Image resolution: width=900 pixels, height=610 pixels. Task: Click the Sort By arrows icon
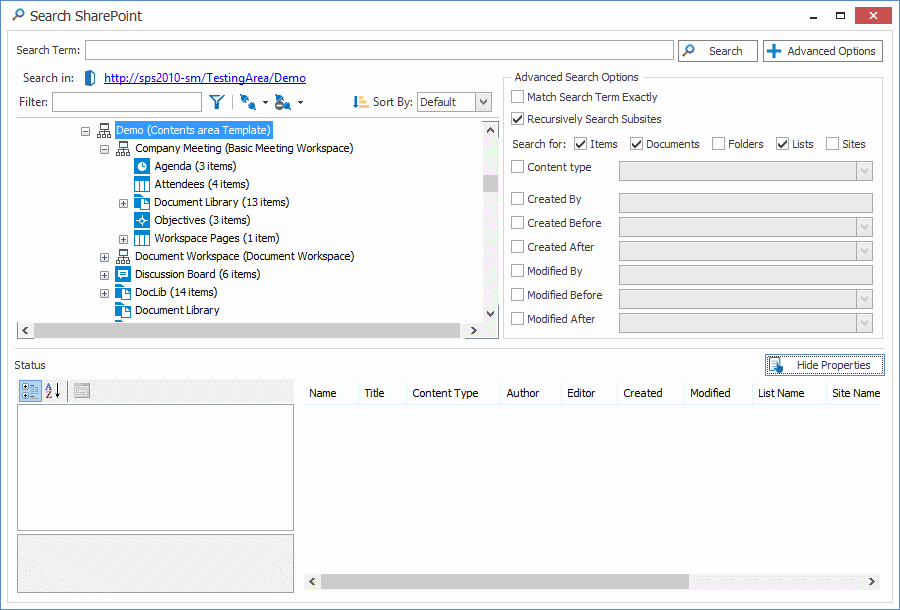click(x=360, y=102)
